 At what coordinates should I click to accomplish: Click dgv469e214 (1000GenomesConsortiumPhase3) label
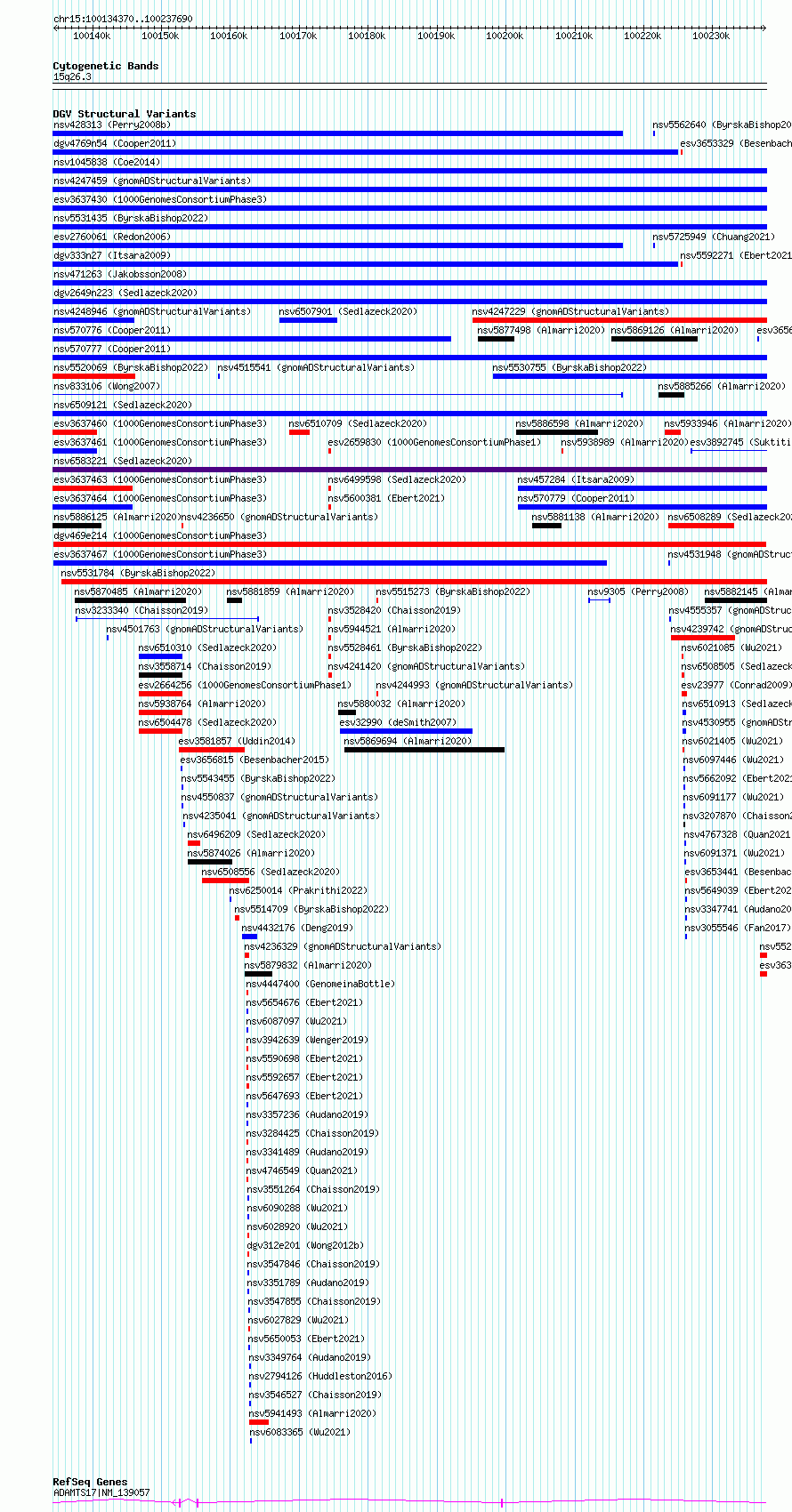[160, 536]
